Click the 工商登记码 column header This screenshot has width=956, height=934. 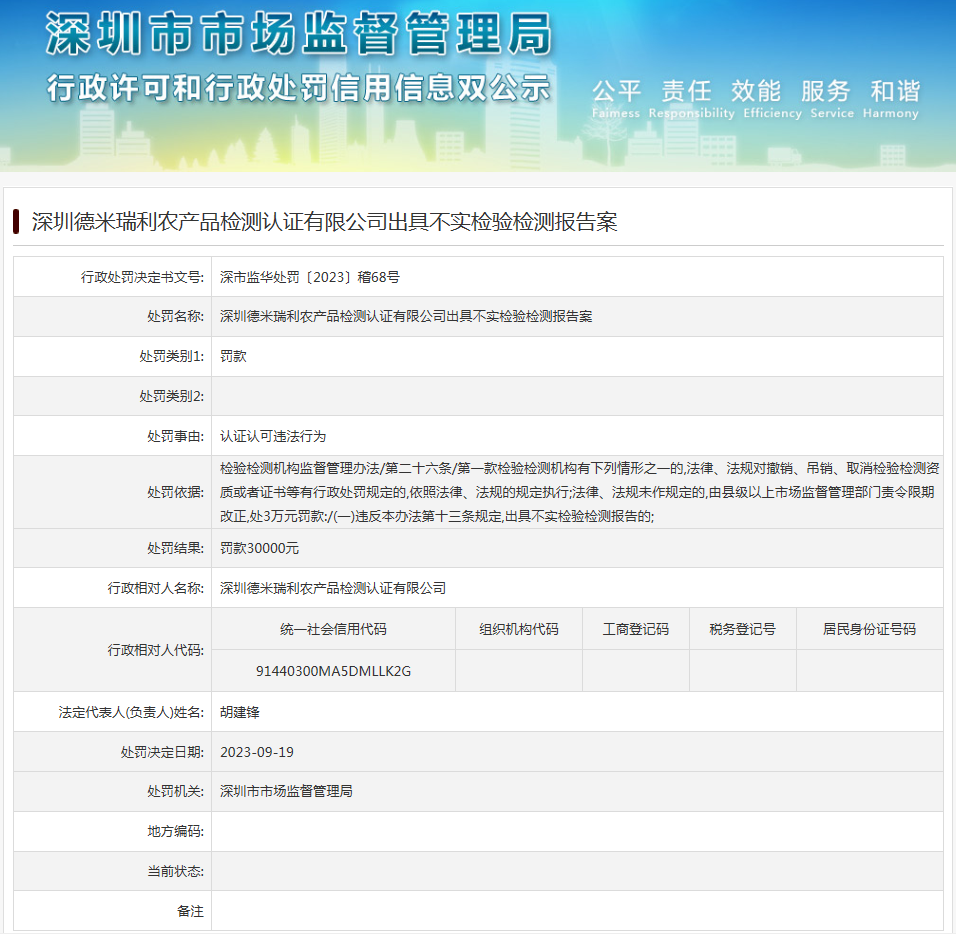636,629
